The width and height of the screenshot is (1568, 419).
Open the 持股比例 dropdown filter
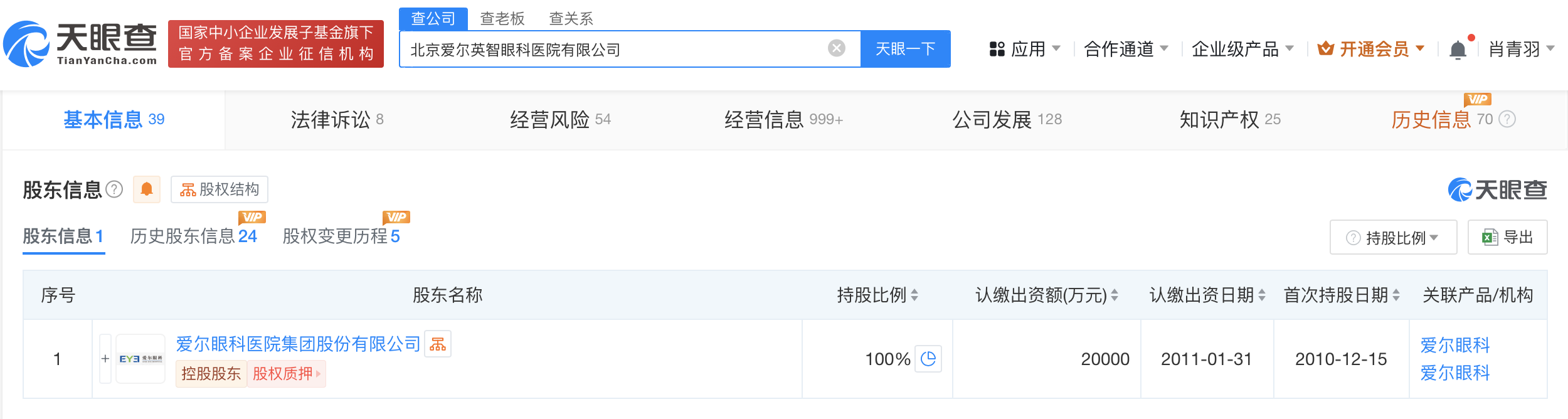click(x=1393, y=238)
